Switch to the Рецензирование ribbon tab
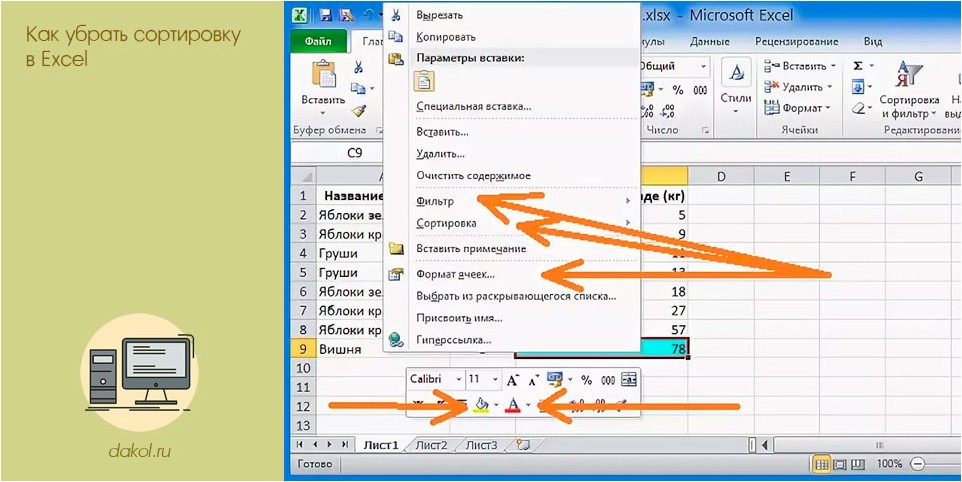Image resolution: width=962 pixels, height=482 pixels. pyautogui.click(x=796, y=42)
